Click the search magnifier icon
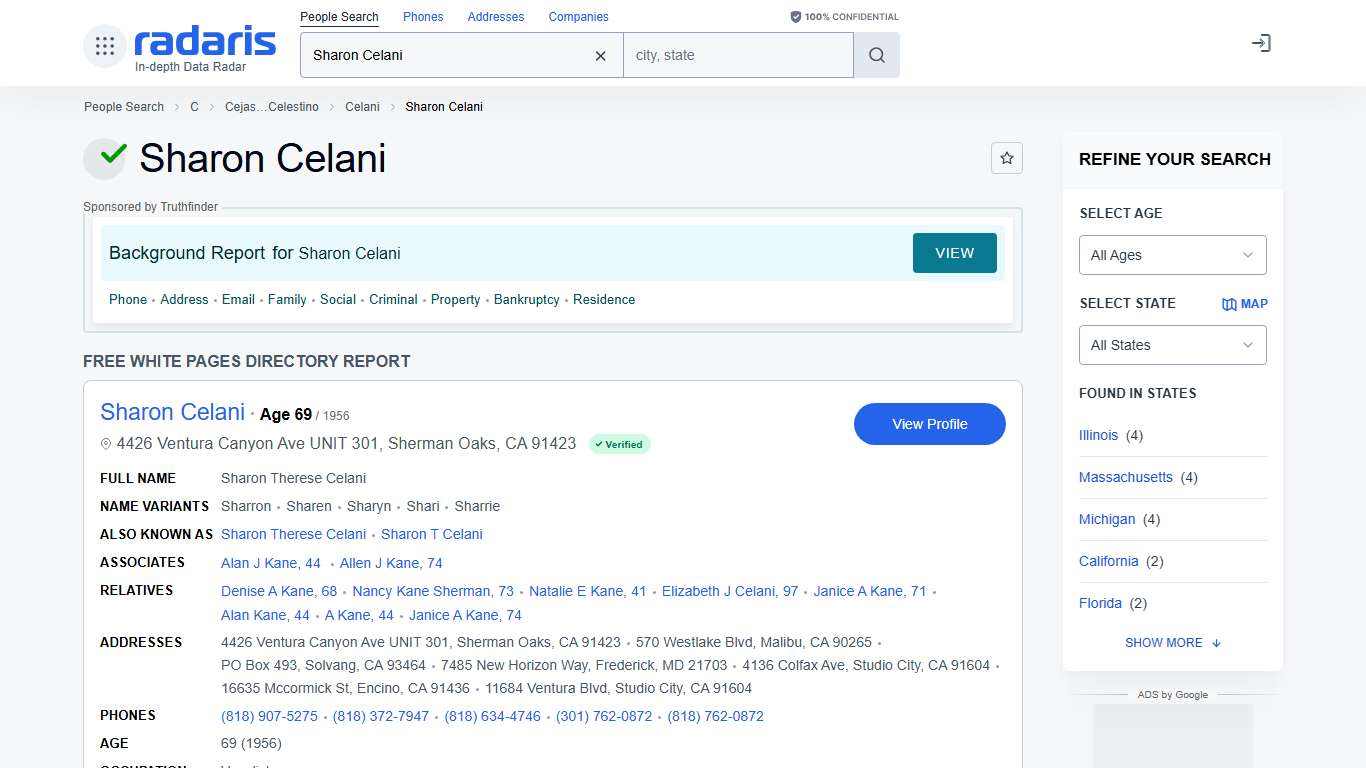 pos(876,55)
